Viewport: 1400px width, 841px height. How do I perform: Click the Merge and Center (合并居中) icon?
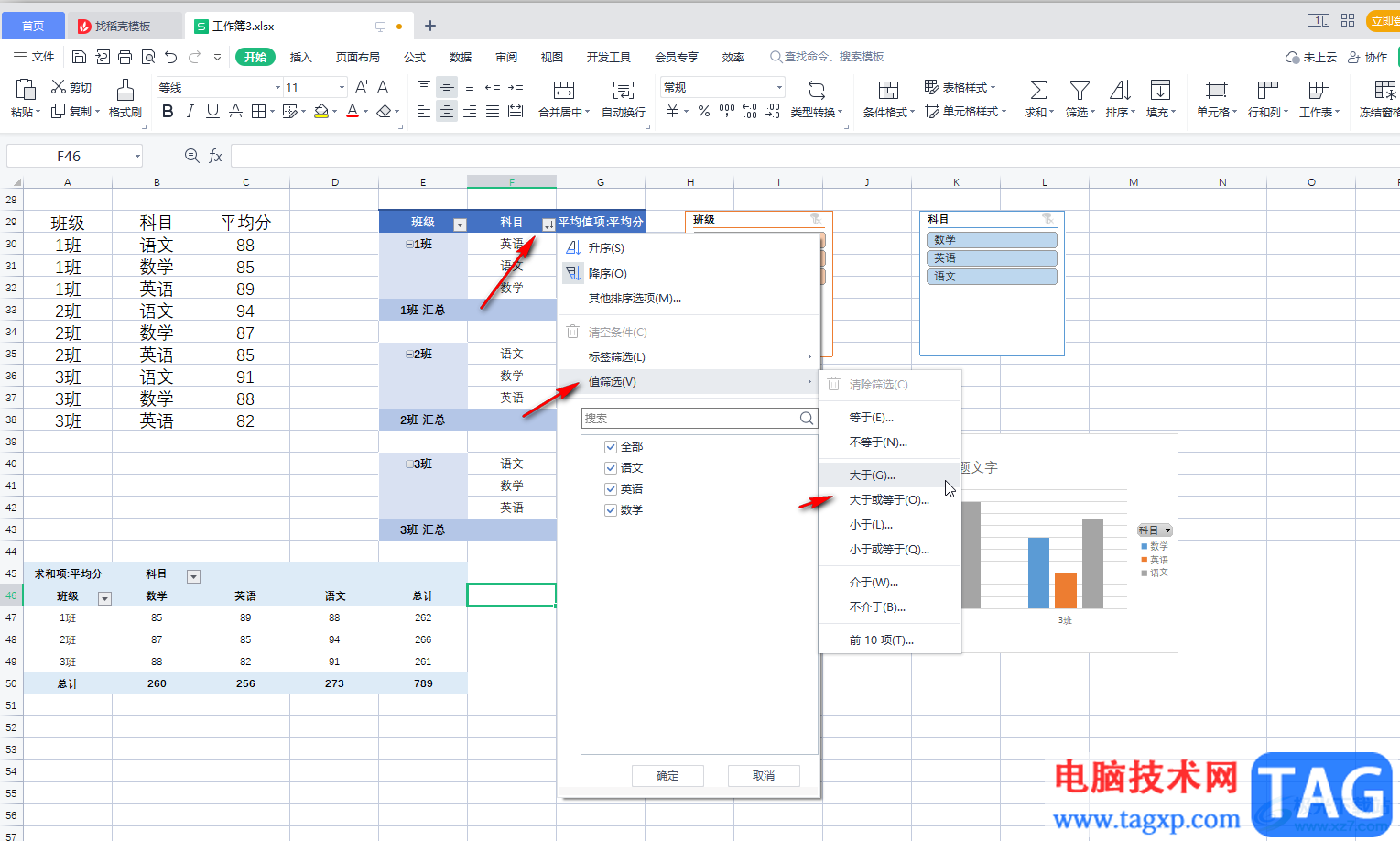point(564,89)
